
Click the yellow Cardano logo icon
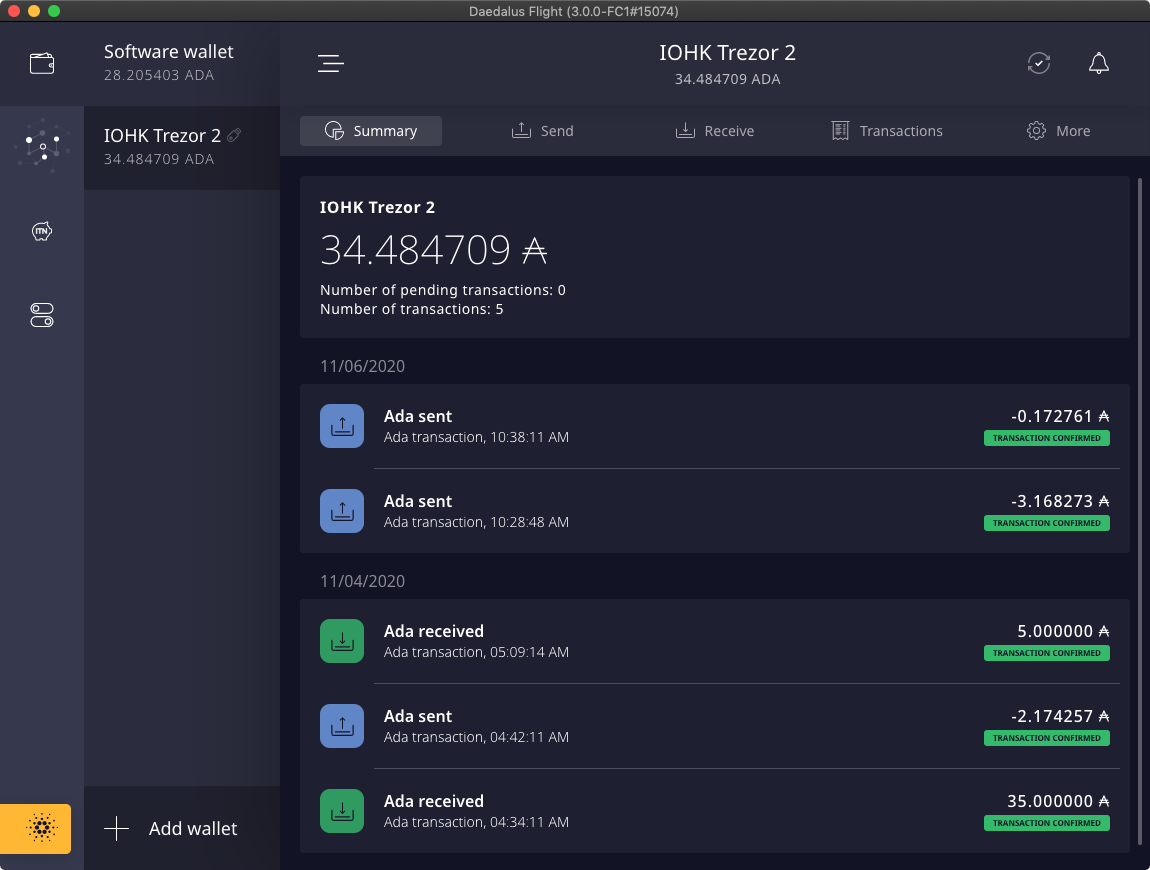click(x=35, y=828)
